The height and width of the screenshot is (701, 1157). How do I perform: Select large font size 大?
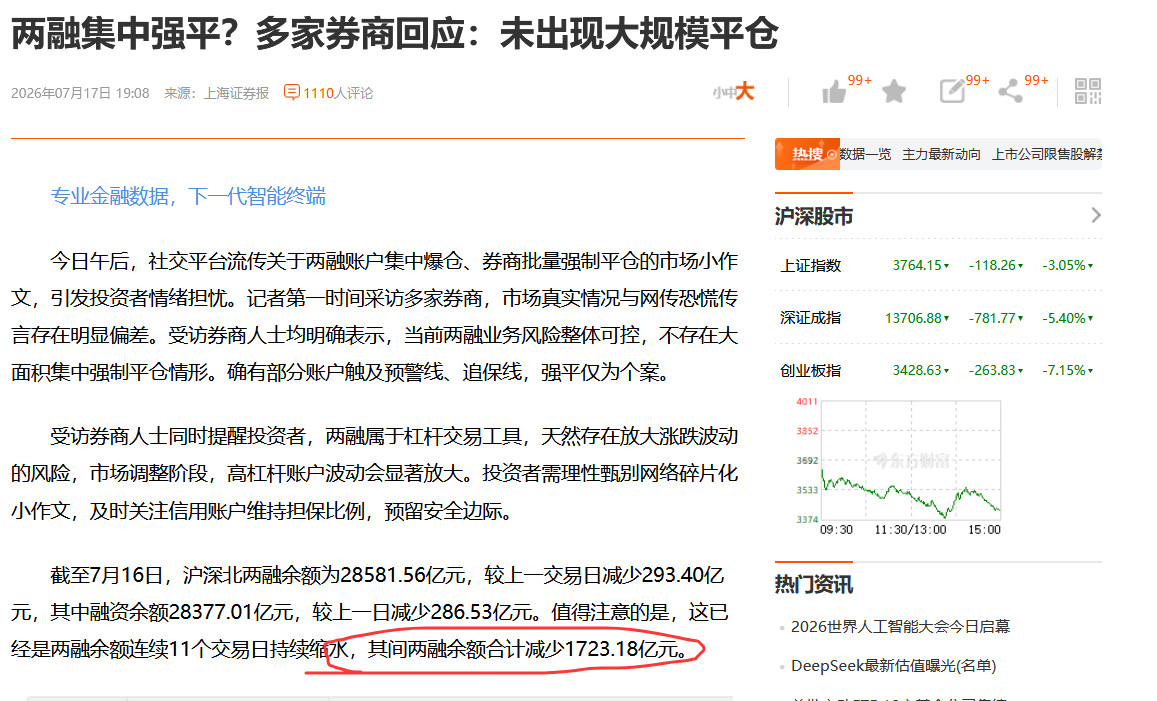coord(745,91)
